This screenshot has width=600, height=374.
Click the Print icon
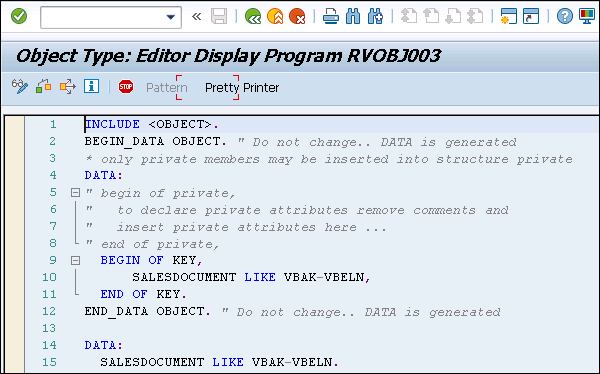pos(331,16)
